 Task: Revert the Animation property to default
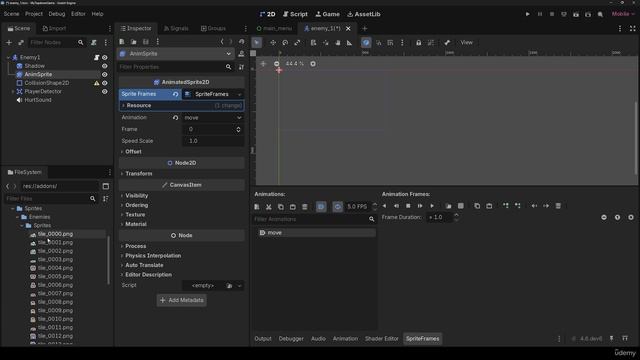175,118
